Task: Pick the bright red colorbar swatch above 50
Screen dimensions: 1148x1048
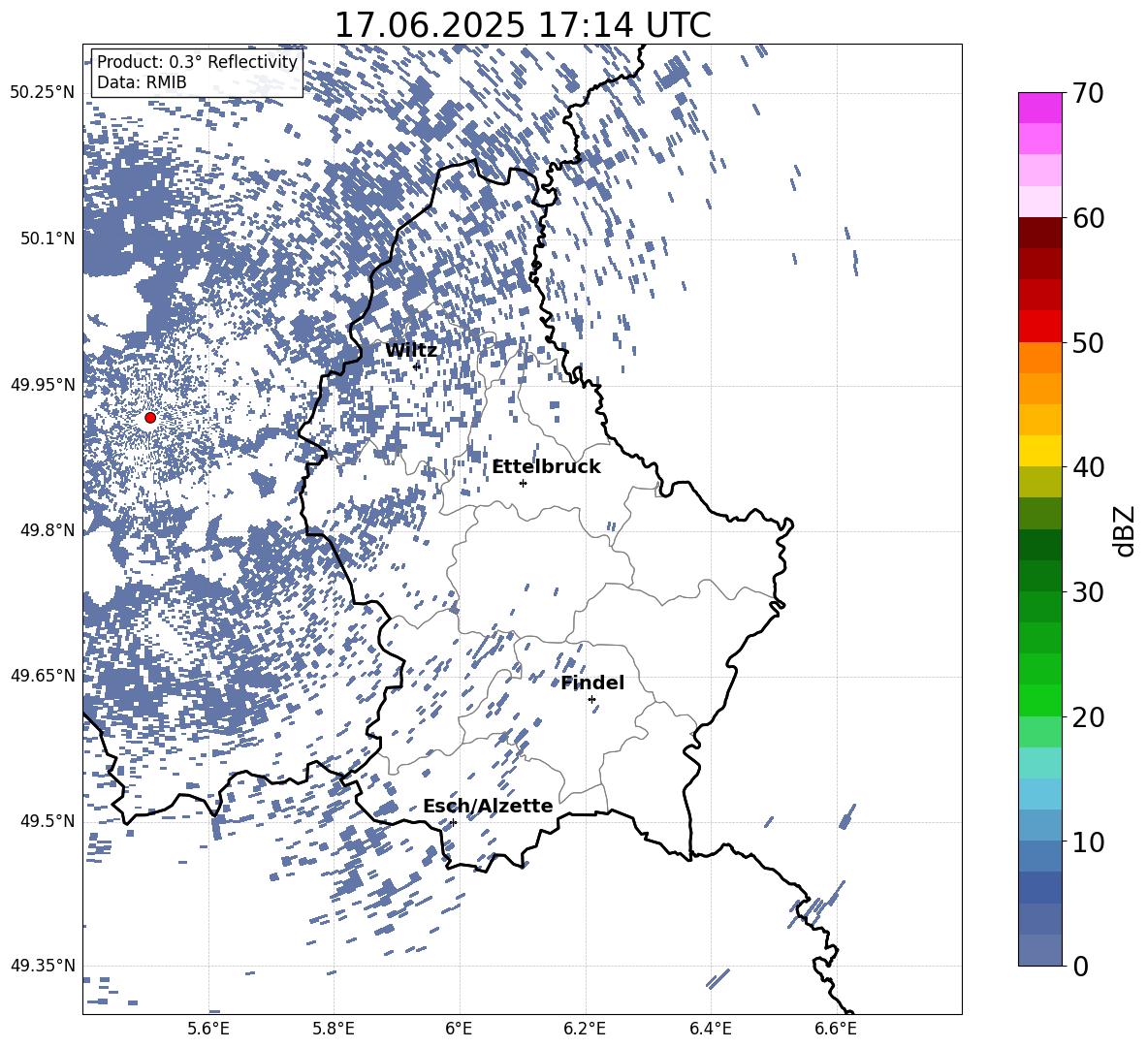Action: [1039, 327]
